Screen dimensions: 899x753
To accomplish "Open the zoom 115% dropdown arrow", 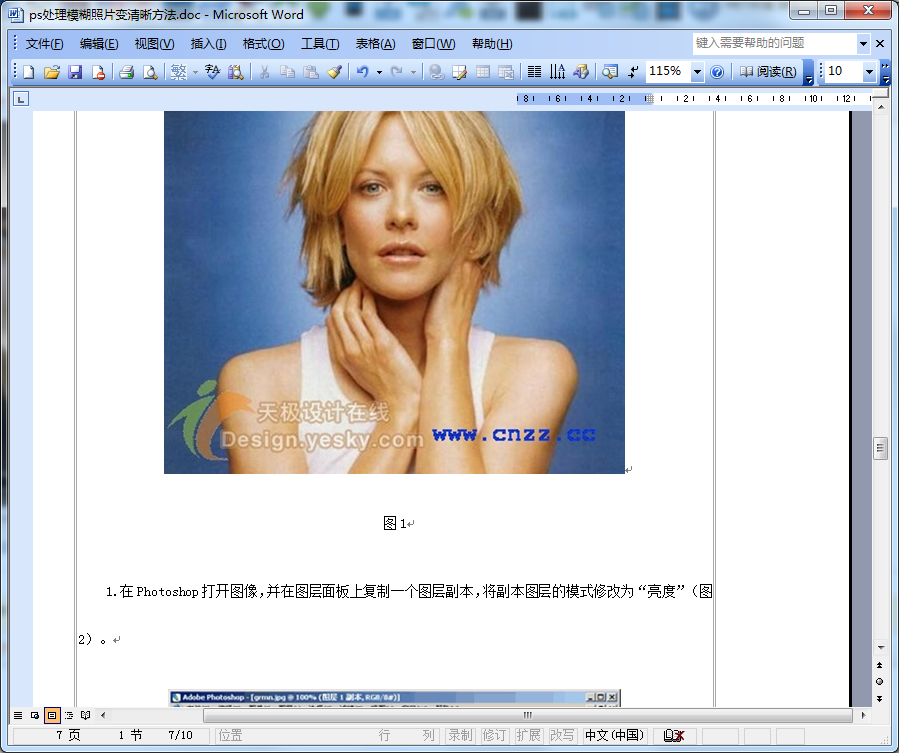I will pos(697,72).
